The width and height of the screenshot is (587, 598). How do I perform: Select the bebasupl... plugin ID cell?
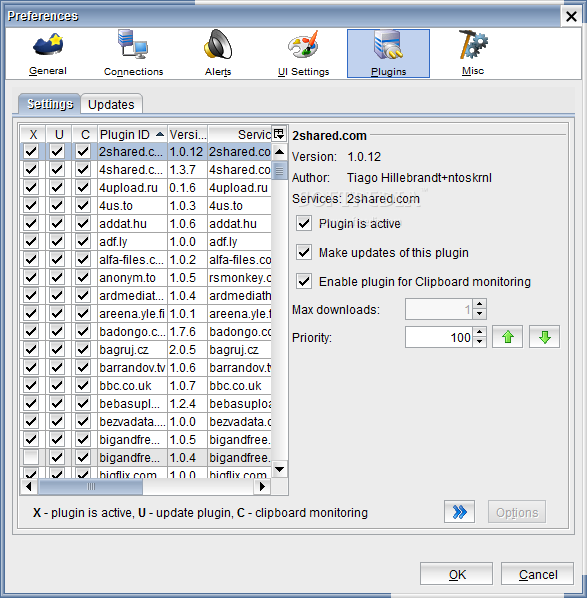pos(132,403)
